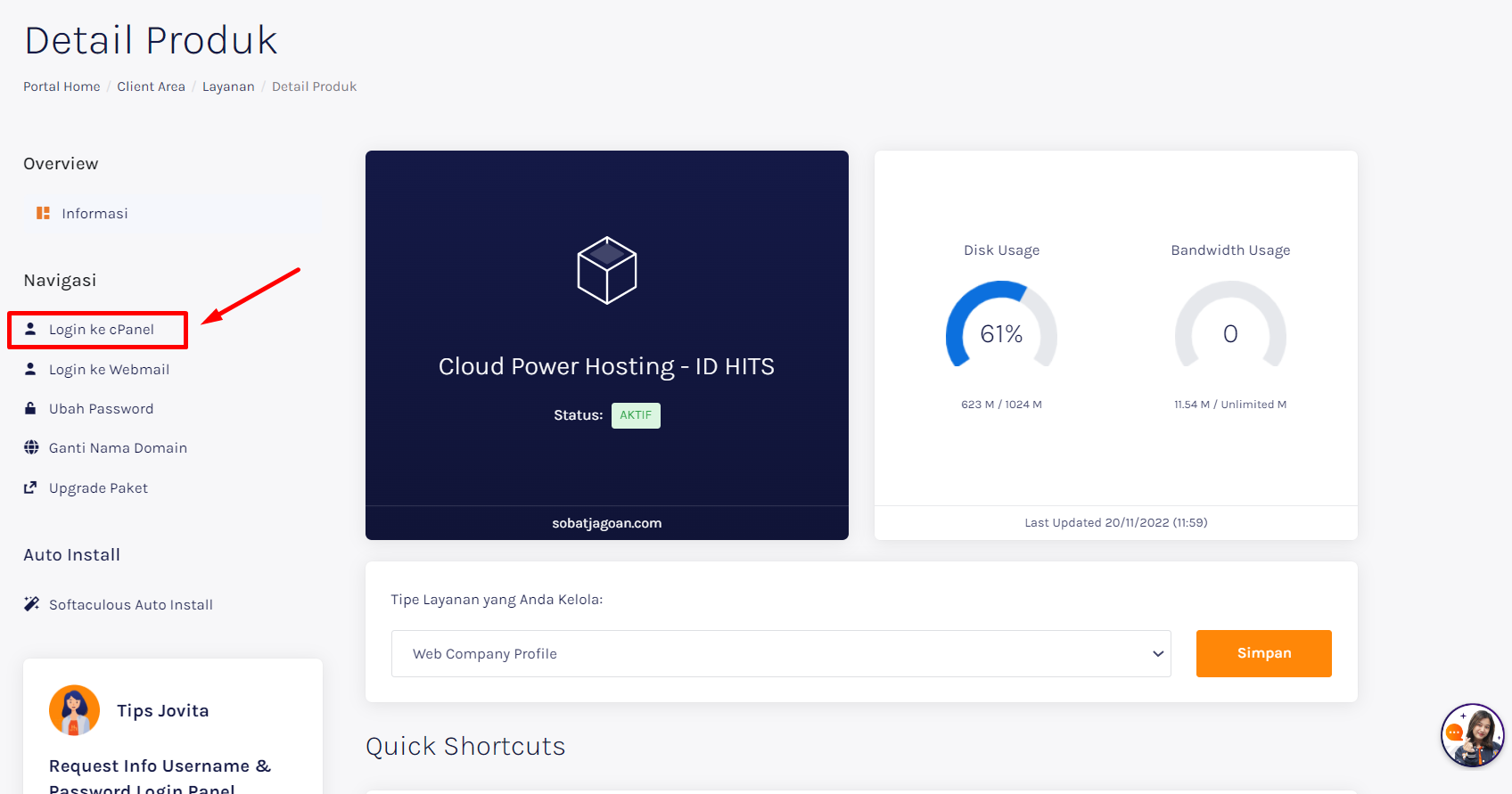Click the cube product icon

coord(607,270)
